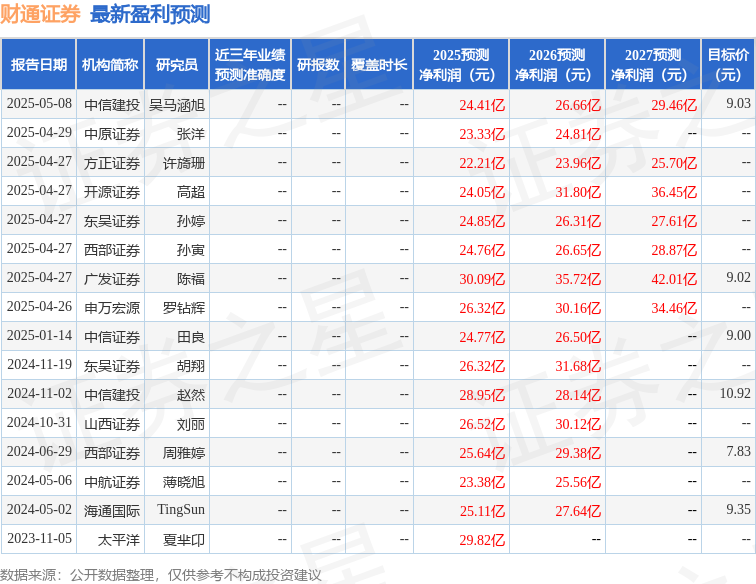This screenshot has width=756, height=584.
Task: Select institution 开源证券
Action: [x=112, y=192]
